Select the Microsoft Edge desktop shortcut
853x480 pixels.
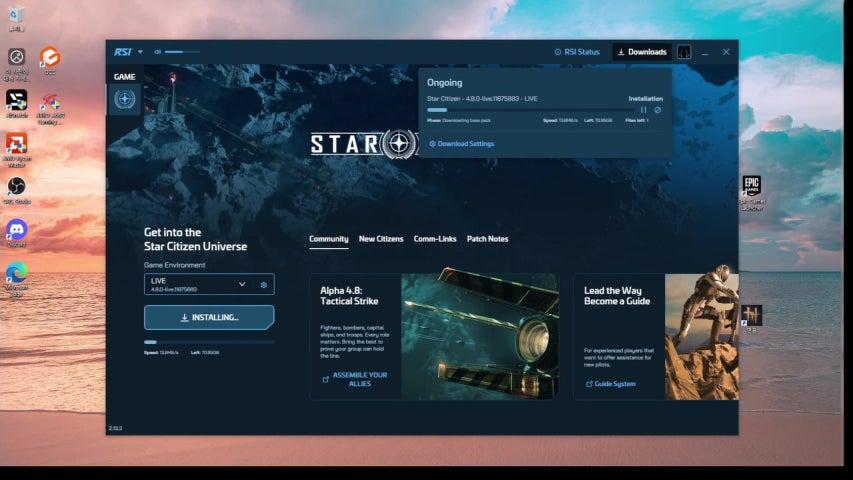(16, 279)
